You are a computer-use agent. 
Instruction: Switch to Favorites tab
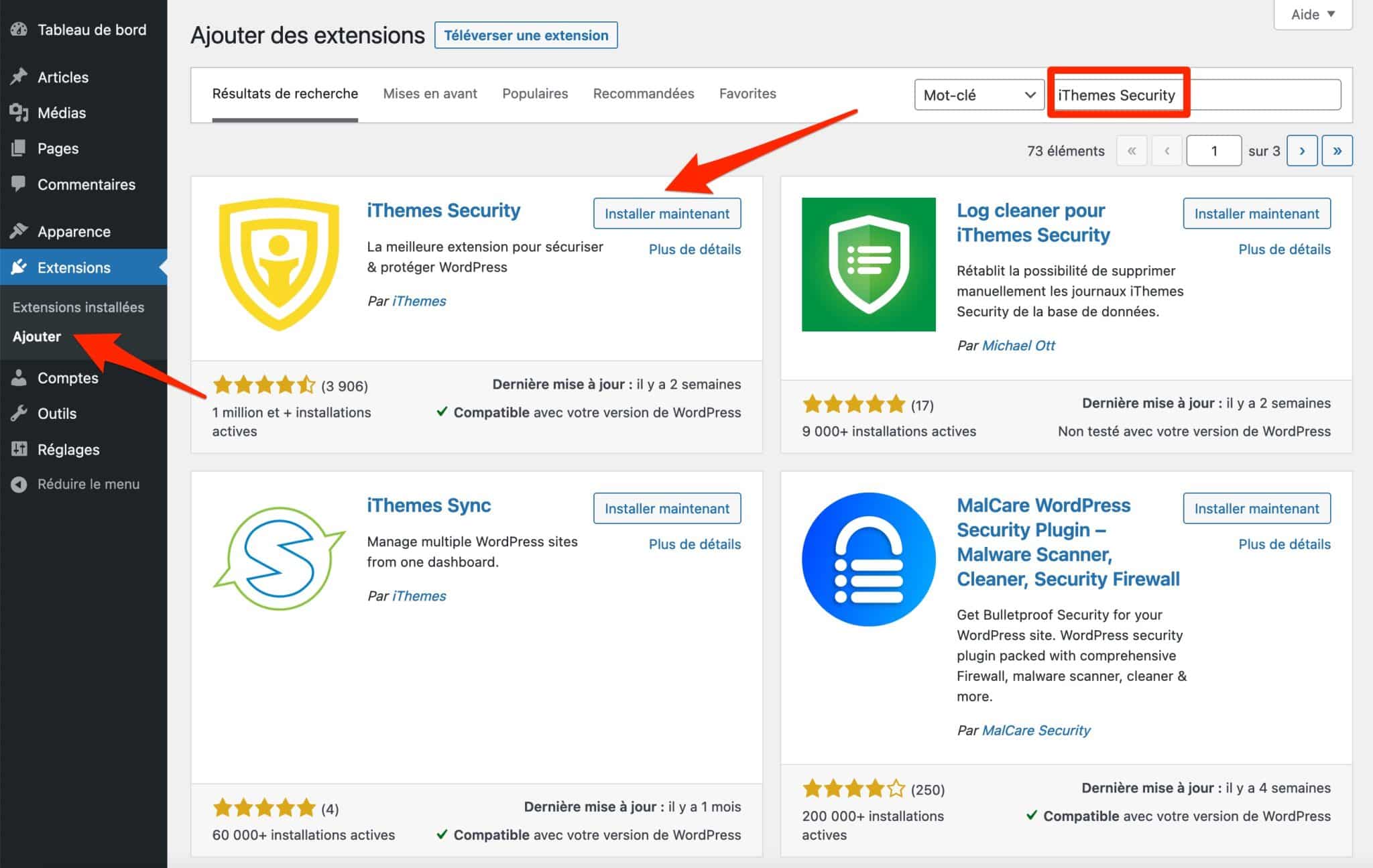748,94
